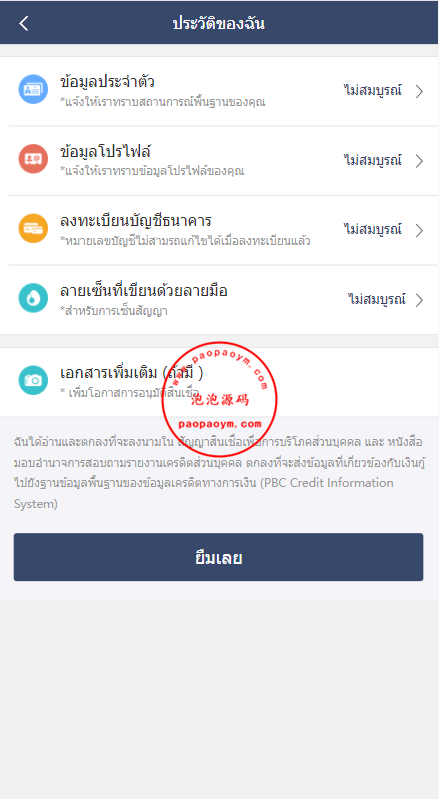The image size is (439, 799).
Task: Expand ลายเซ็นที่เขียนด้วยลายมือ row chevron
Action: click(419, 300)
